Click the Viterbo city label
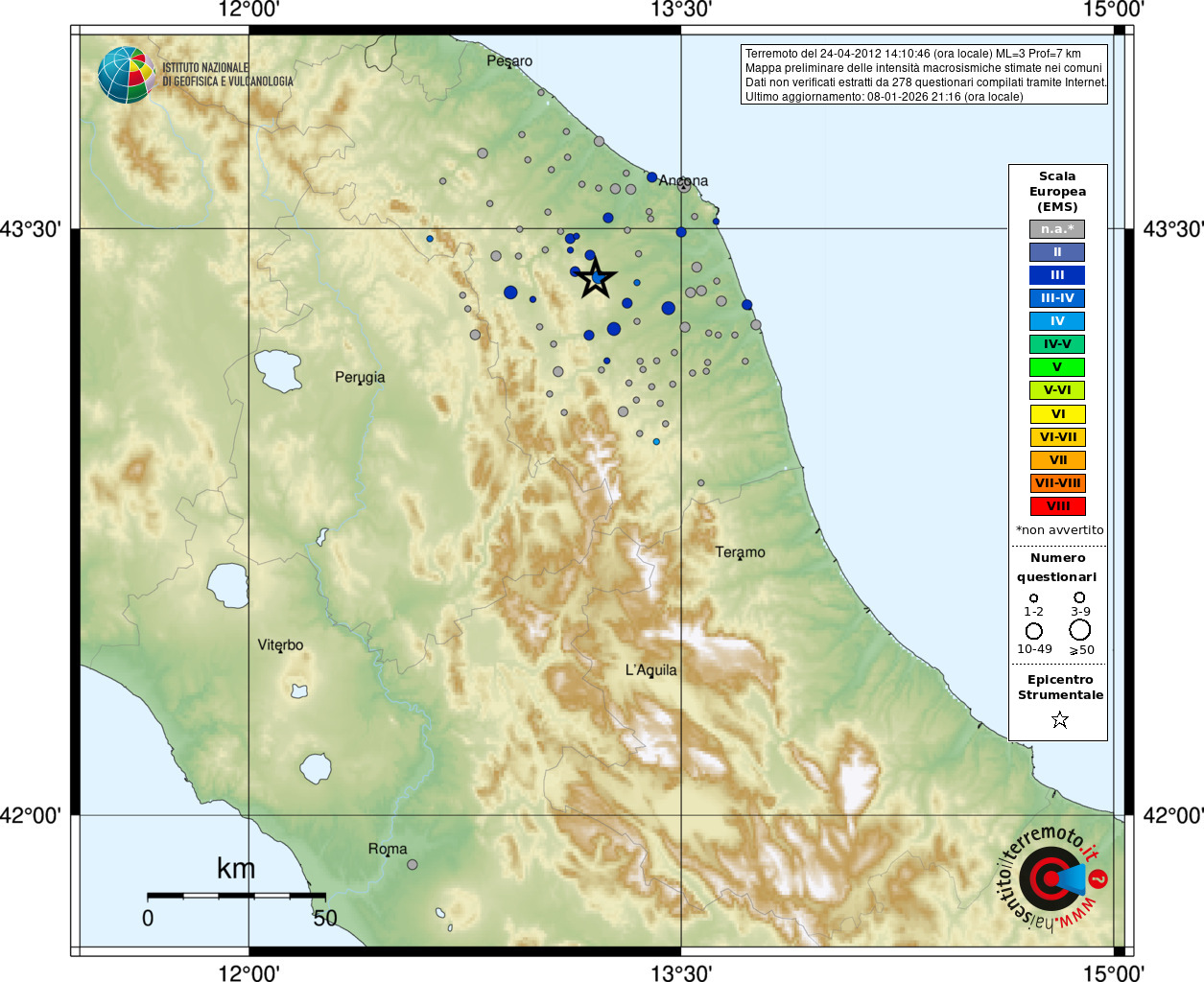 280,645
